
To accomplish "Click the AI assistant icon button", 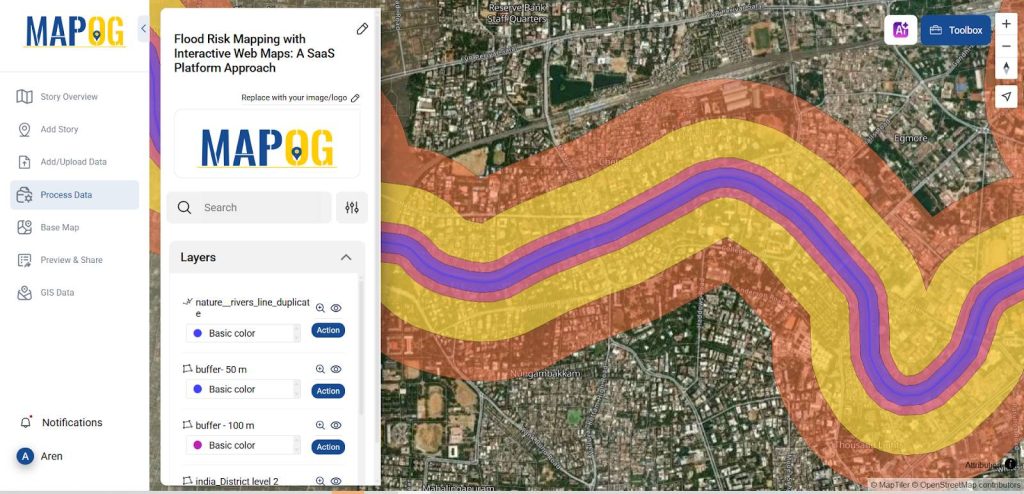I will (900, 30).
